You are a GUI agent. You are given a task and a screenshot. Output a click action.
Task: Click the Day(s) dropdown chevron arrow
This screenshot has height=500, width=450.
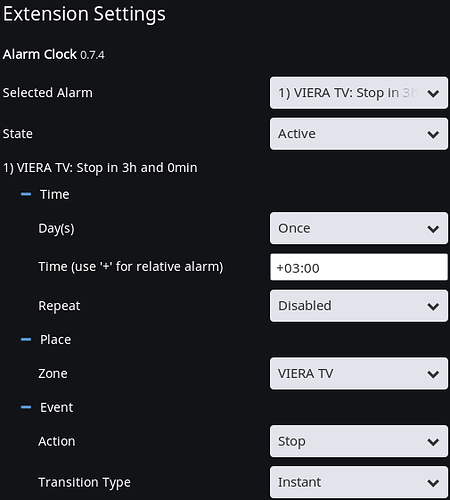click(433, 229)
